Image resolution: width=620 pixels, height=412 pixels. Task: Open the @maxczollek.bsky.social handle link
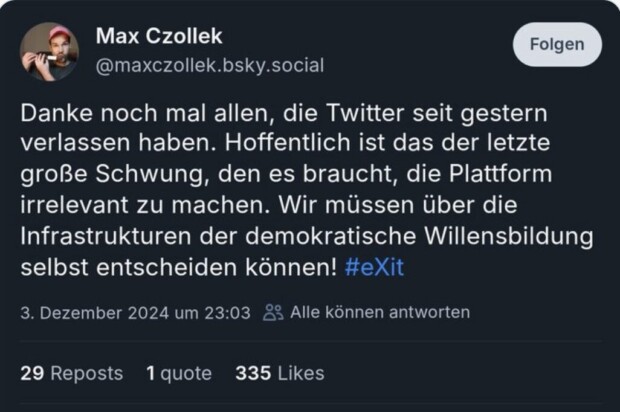[209, 66]
